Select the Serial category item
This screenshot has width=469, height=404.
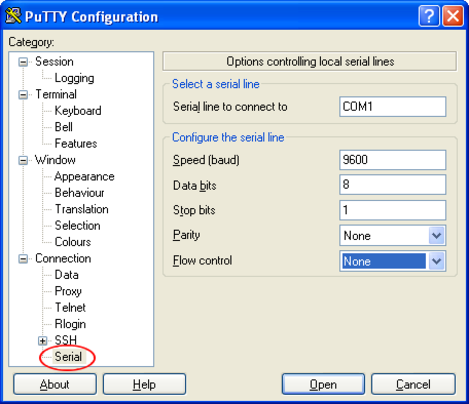point(68,357)
